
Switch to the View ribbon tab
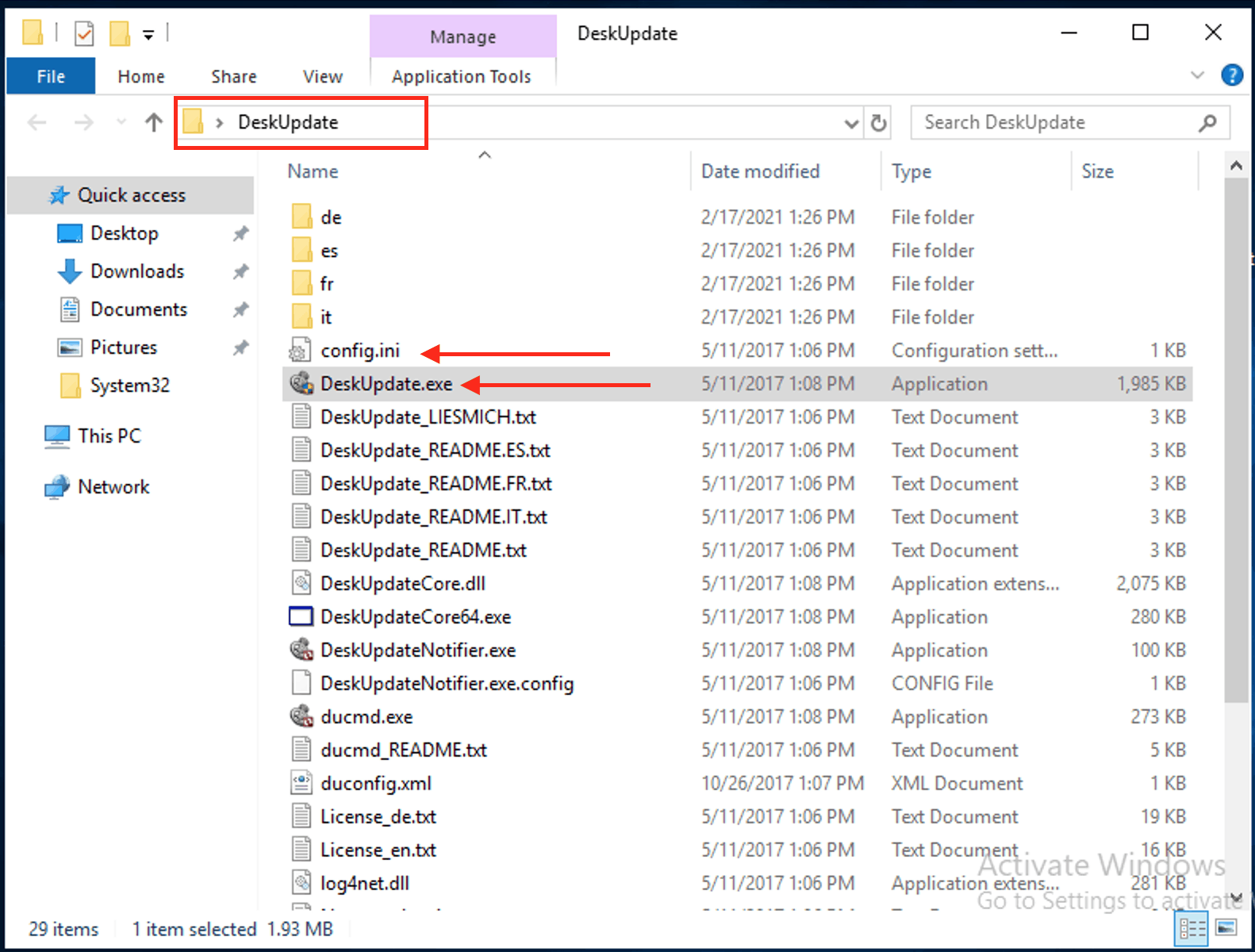pyautogui.click(x=322, y=76)
